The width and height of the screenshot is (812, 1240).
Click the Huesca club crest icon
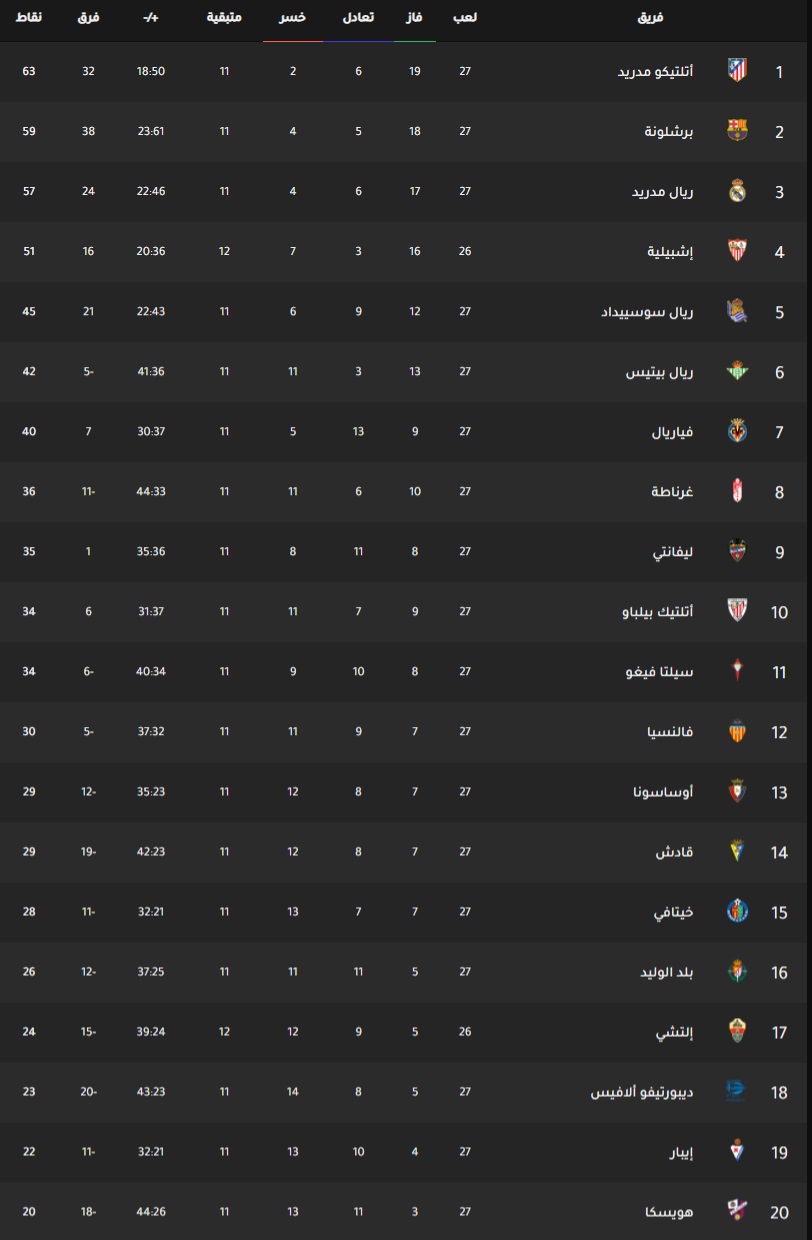tap(737, 1211)
